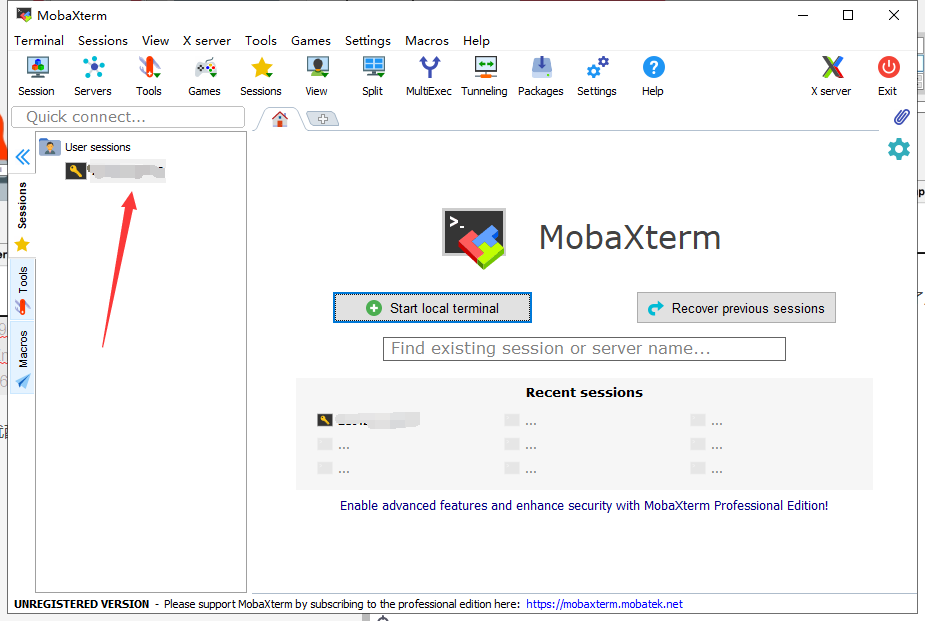This screenshot has width=925, height=621.
Task: Click the paperclip attach icon
Action: pyautogui.click(x=901, y=117)
